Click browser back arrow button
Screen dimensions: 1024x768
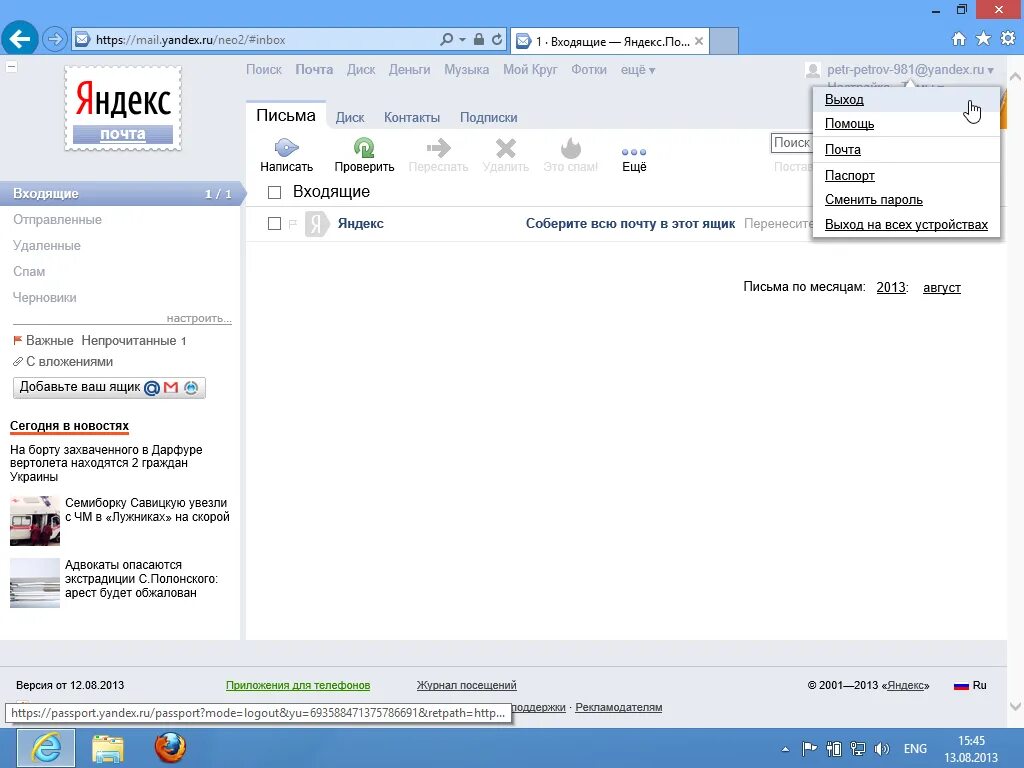tap(20, 39)
